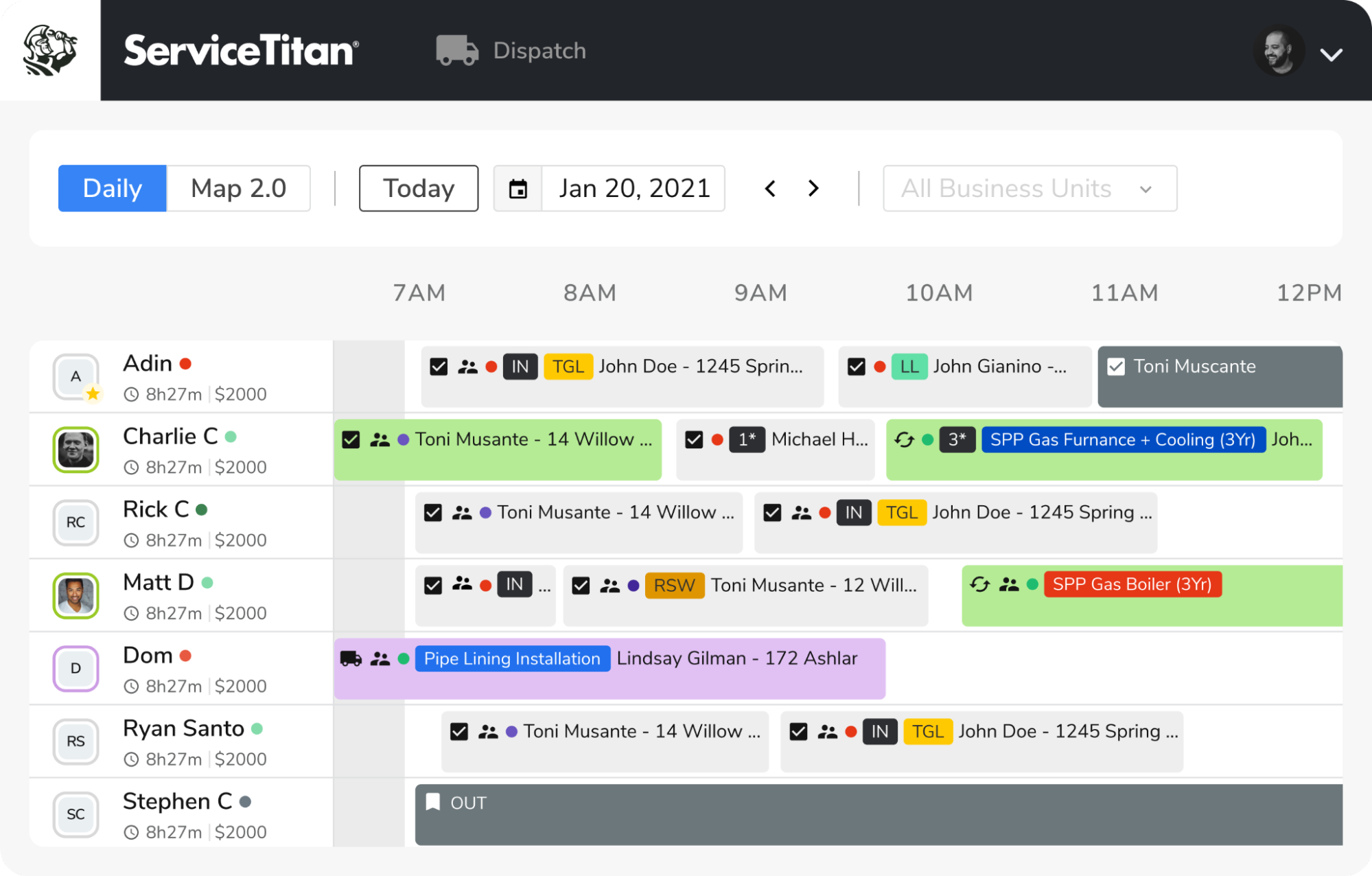Go to next day with right arrow
This screenshot has height=876, width=1372.
(813, 188)
